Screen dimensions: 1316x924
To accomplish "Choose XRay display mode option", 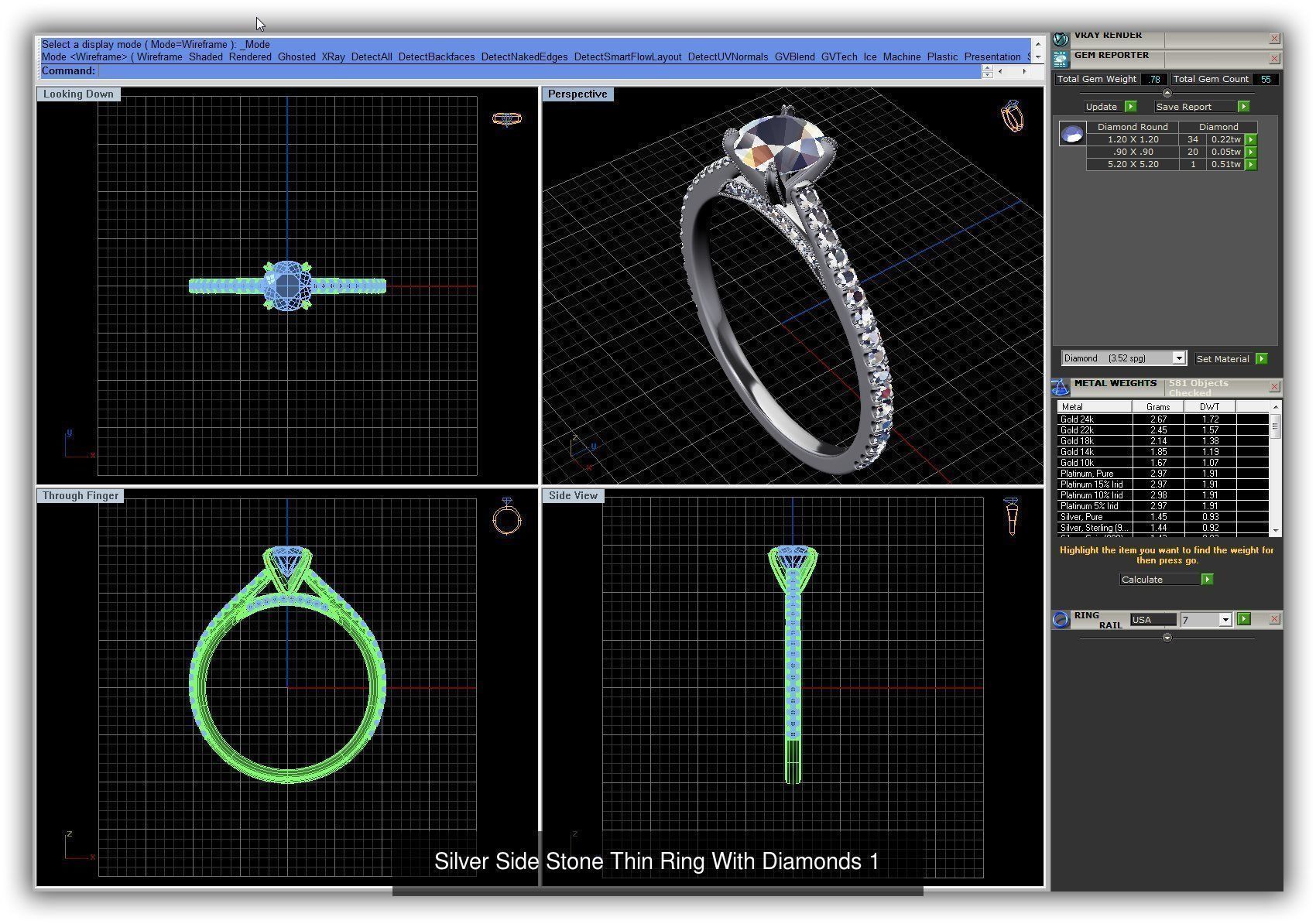I will 333,56.
